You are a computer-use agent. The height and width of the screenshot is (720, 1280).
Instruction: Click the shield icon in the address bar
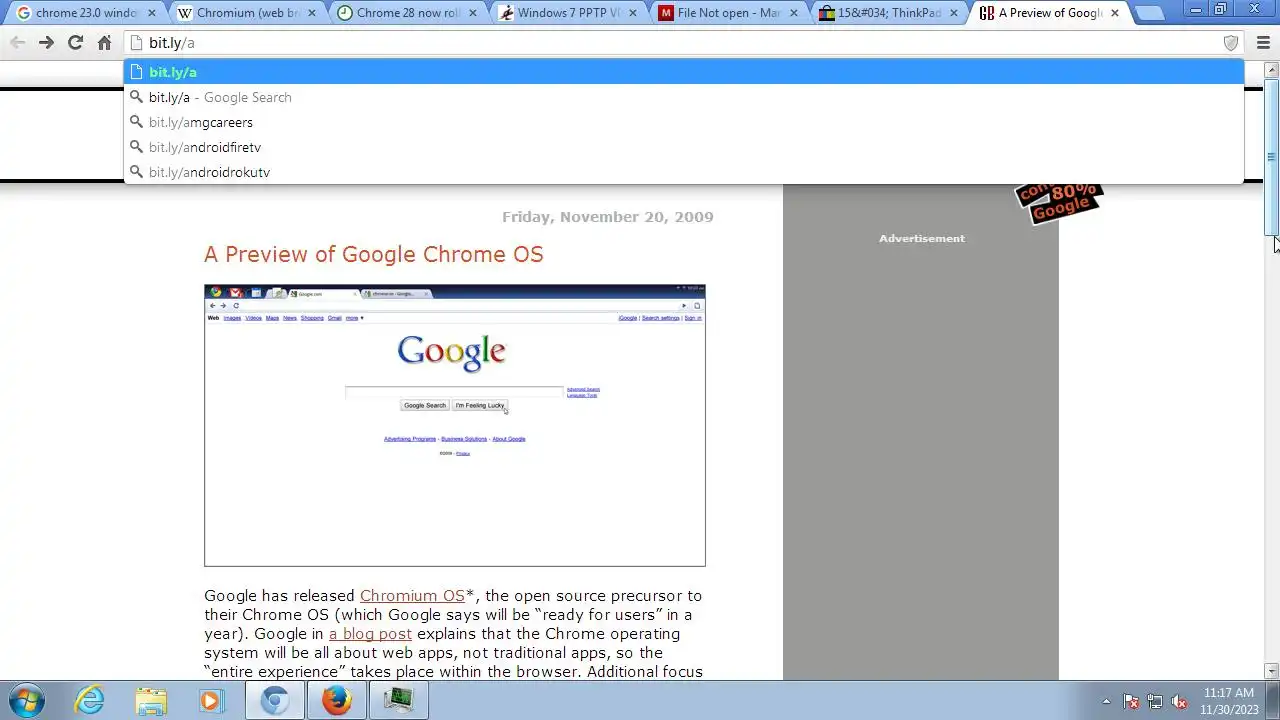(1231, 43)
